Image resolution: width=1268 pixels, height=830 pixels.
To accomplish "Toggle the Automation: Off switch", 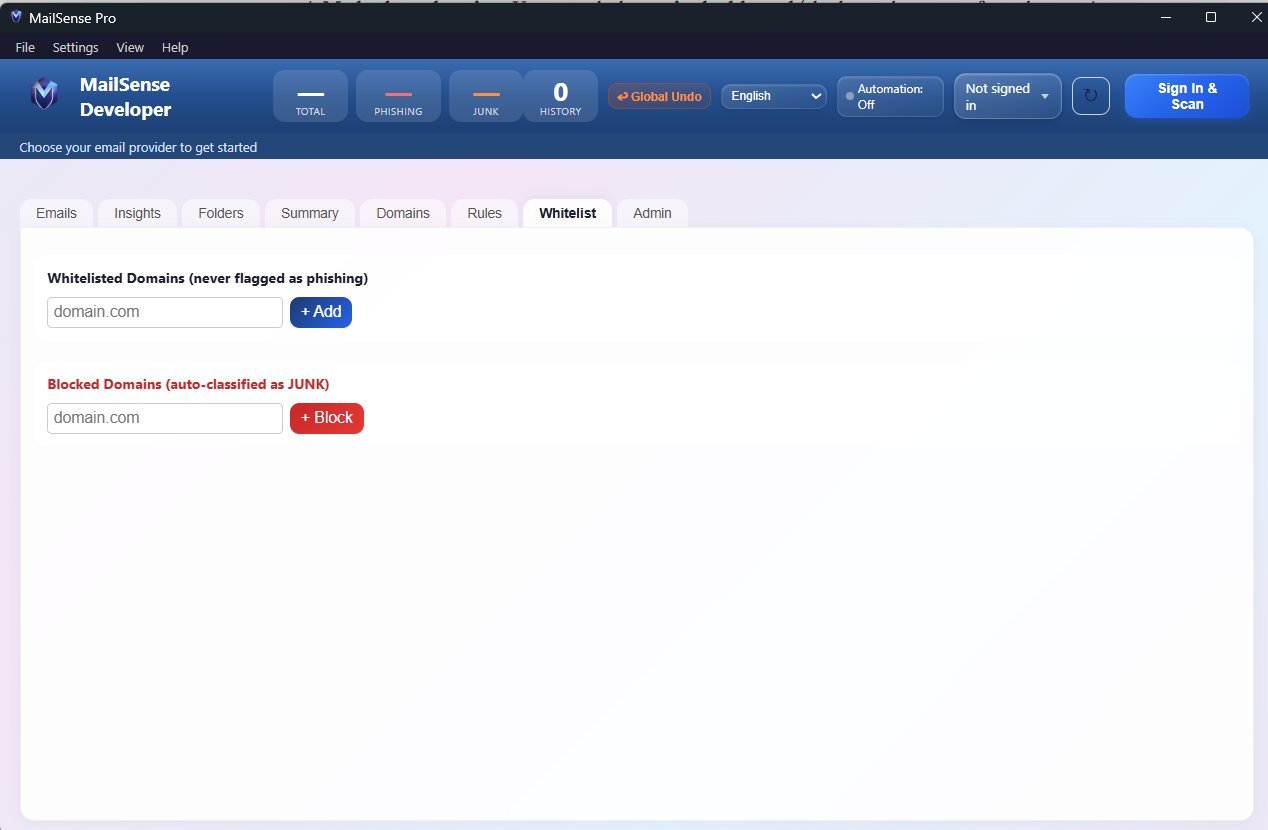I will pyautogui.click(x=890, y=96).
